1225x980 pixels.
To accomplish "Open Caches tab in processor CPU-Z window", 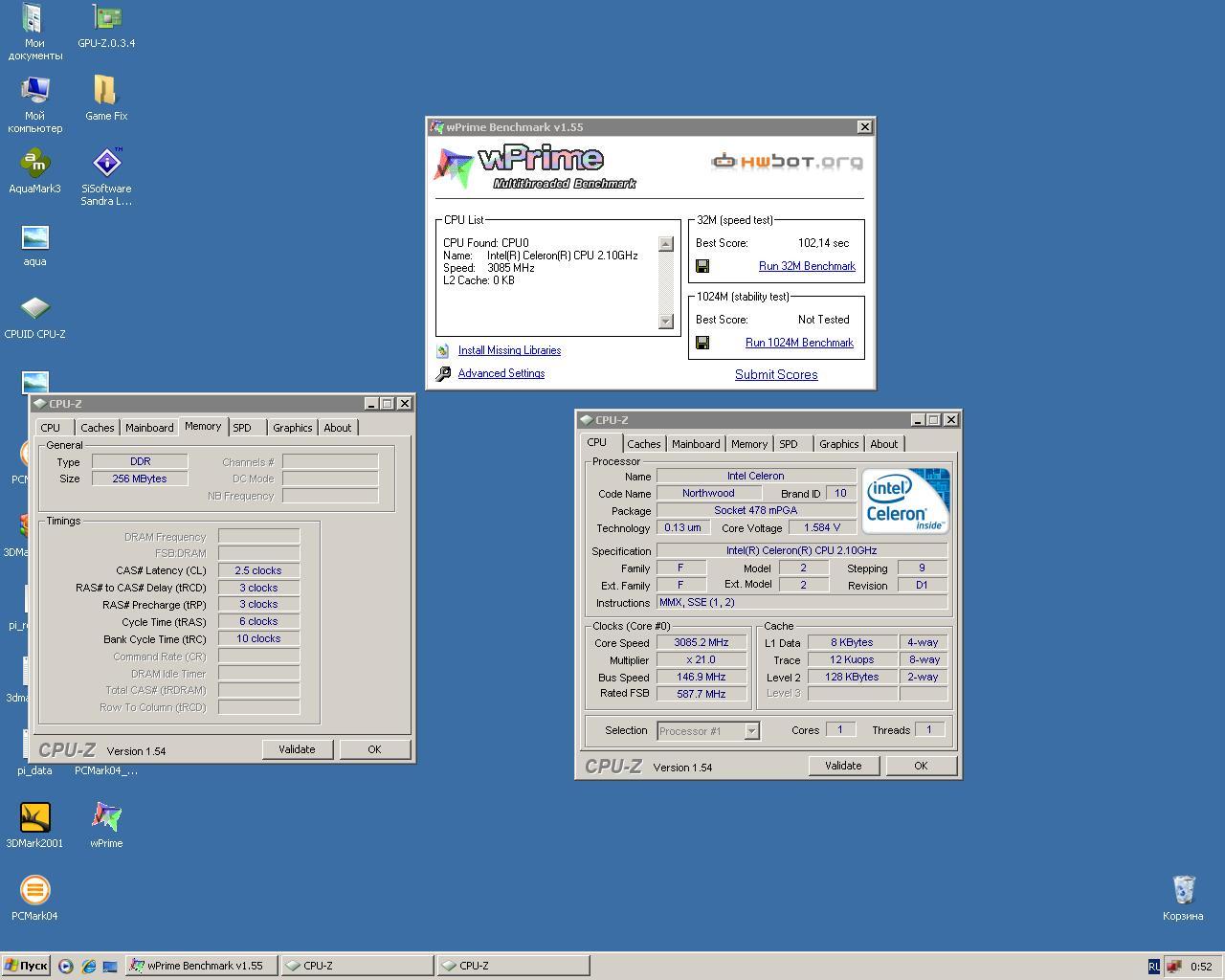I will tap(643, 444).
